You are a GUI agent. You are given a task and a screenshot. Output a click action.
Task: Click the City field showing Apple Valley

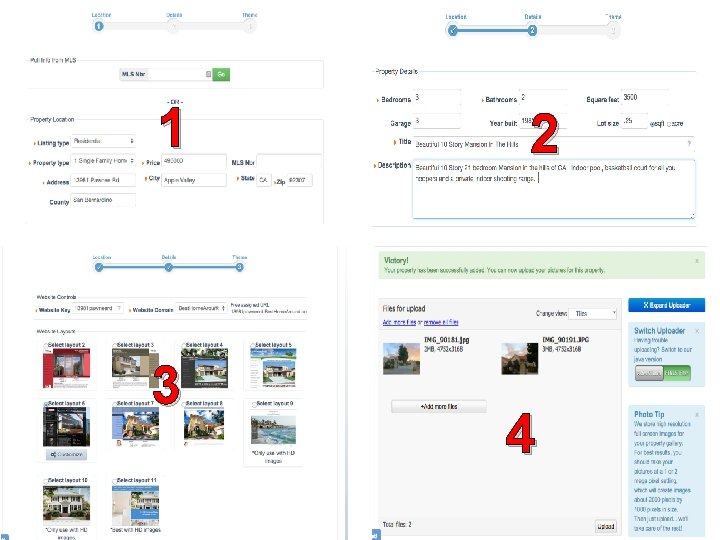(194, 180)
